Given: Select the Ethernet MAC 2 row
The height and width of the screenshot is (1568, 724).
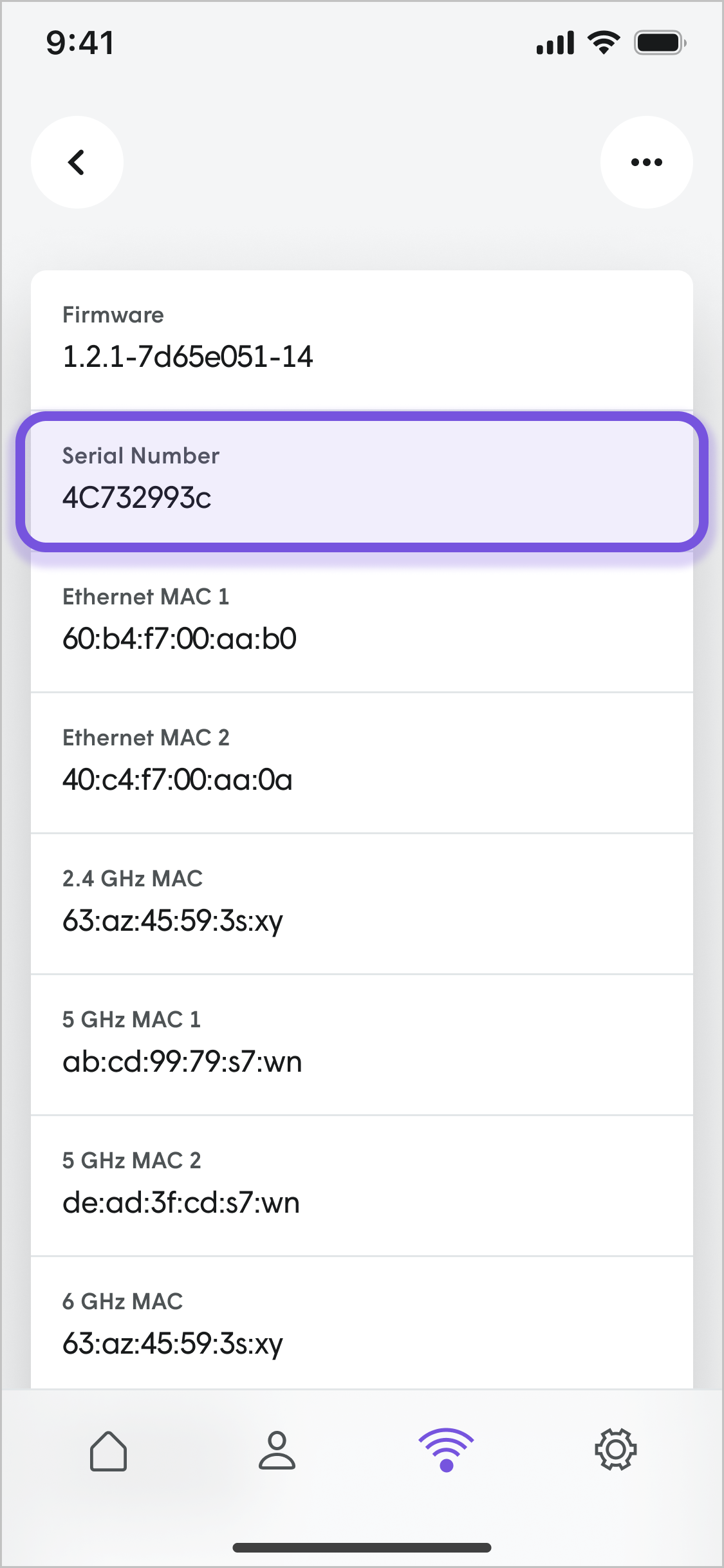Looking at the screenshot, I should tap(362, 763).
